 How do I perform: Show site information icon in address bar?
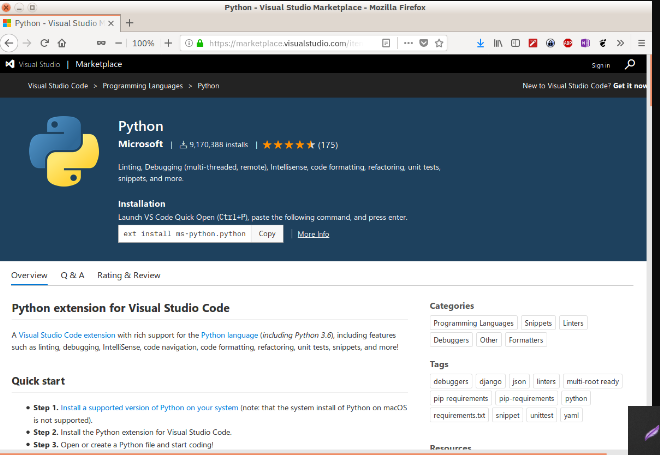[x=189, y=43]
